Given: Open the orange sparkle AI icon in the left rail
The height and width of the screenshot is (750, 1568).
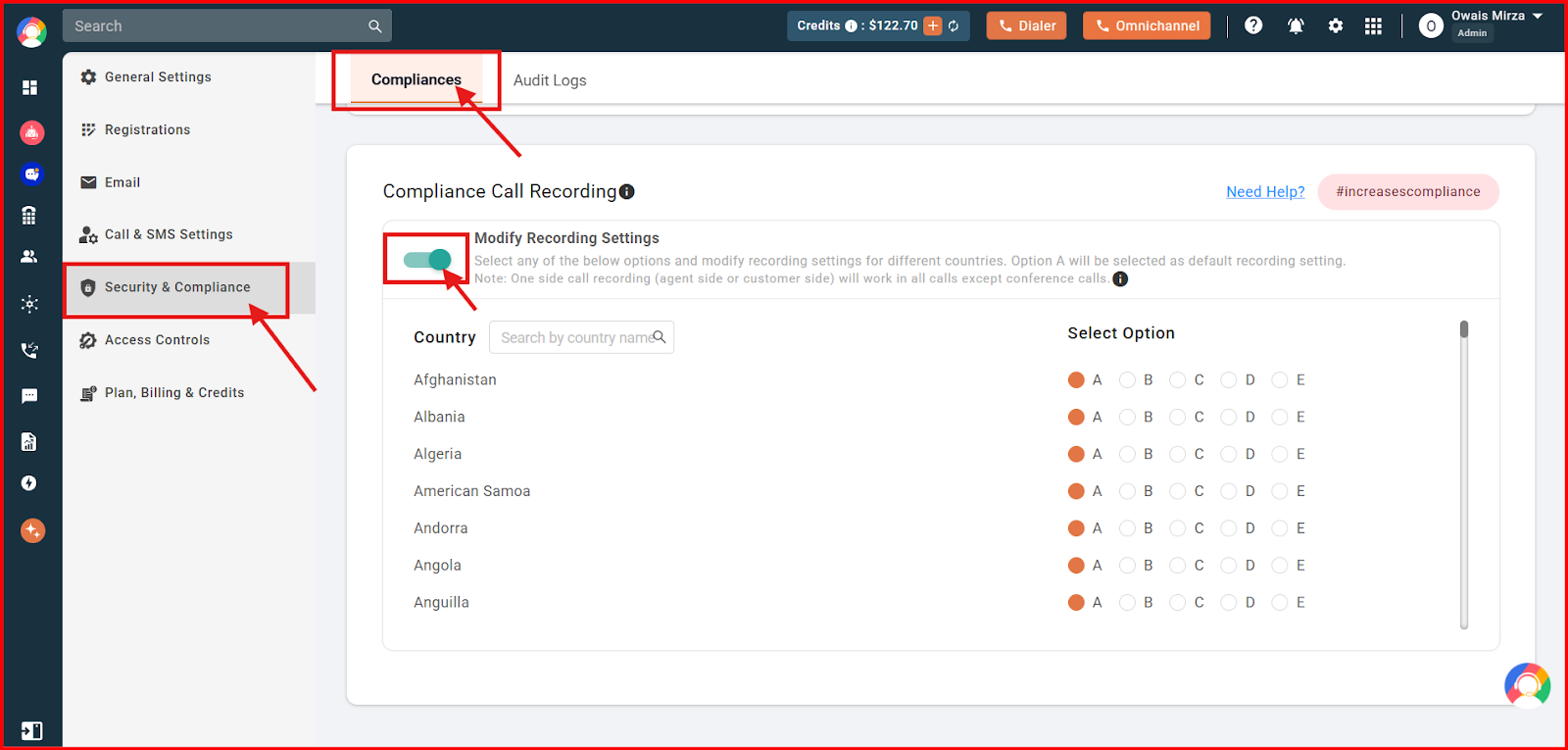Looking at the screenshot, I should click(x=32, y=530).
